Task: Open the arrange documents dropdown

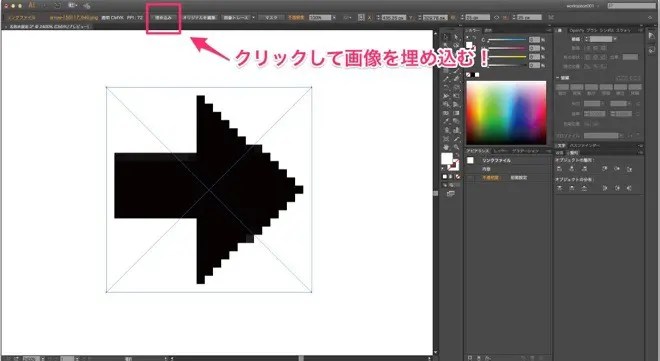Action: [73, 5]
